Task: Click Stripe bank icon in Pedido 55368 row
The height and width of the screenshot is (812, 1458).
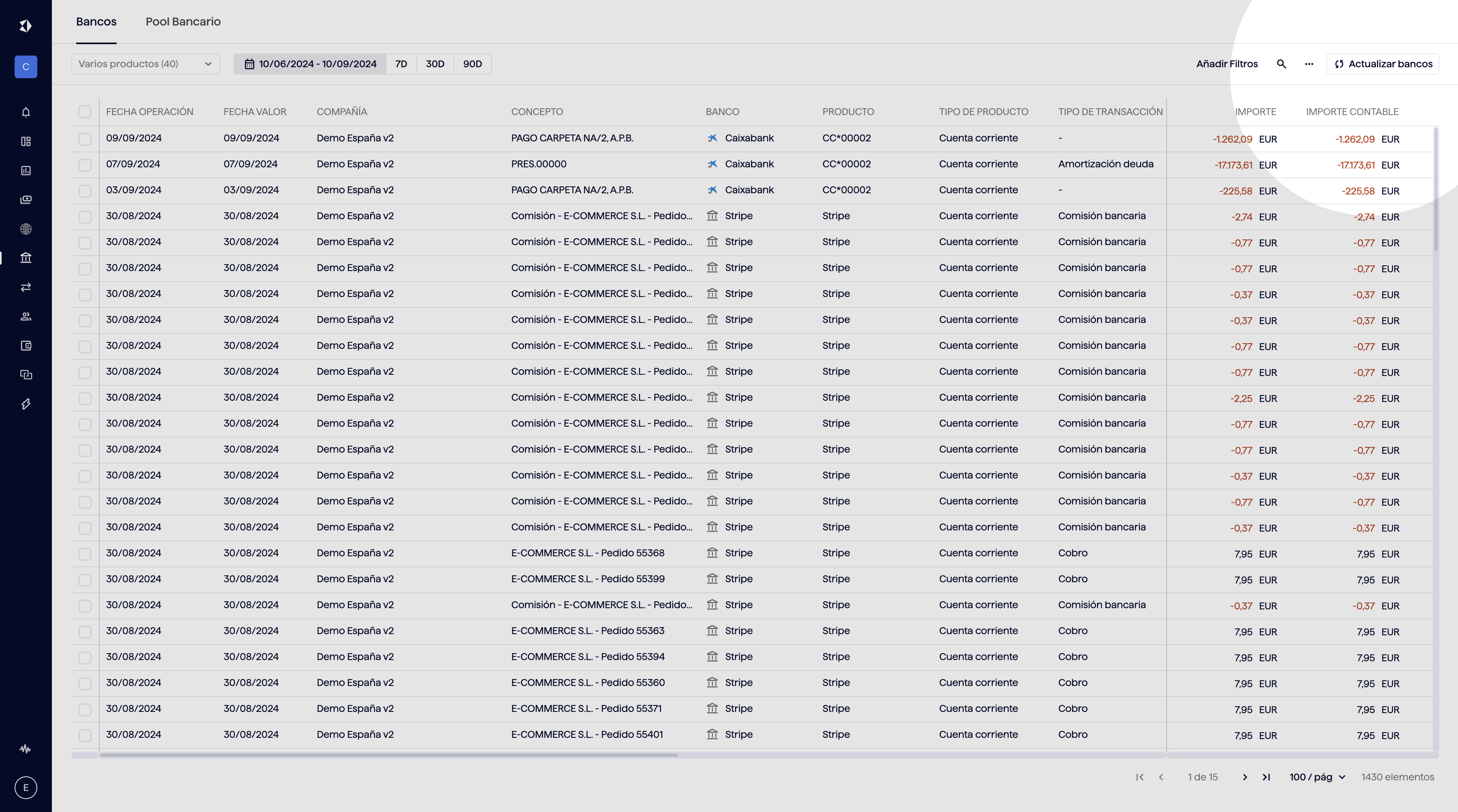Action: pyautogui.click(x=712, y=553)
